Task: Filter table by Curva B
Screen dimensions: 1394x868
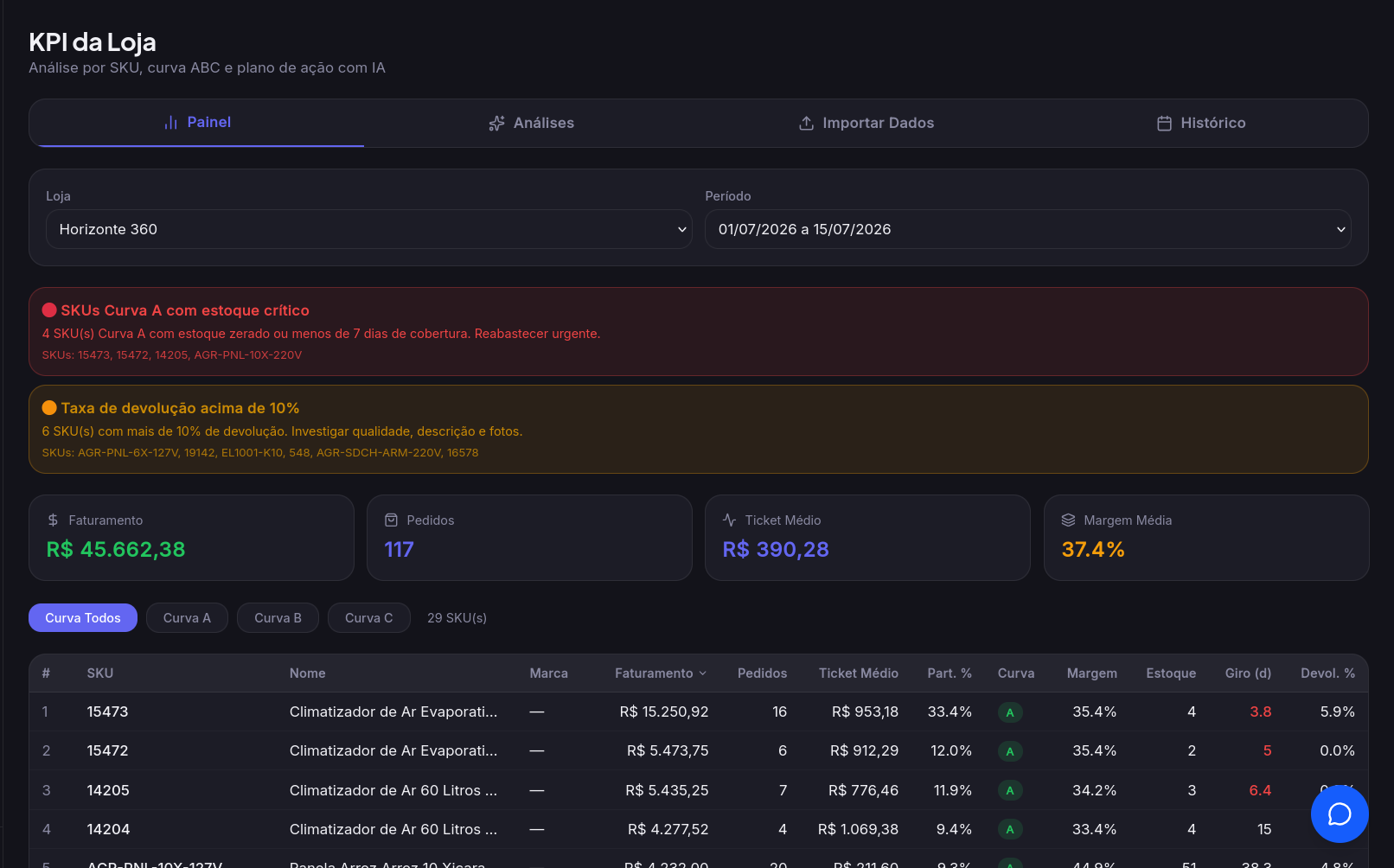Action: coord(278,618)
